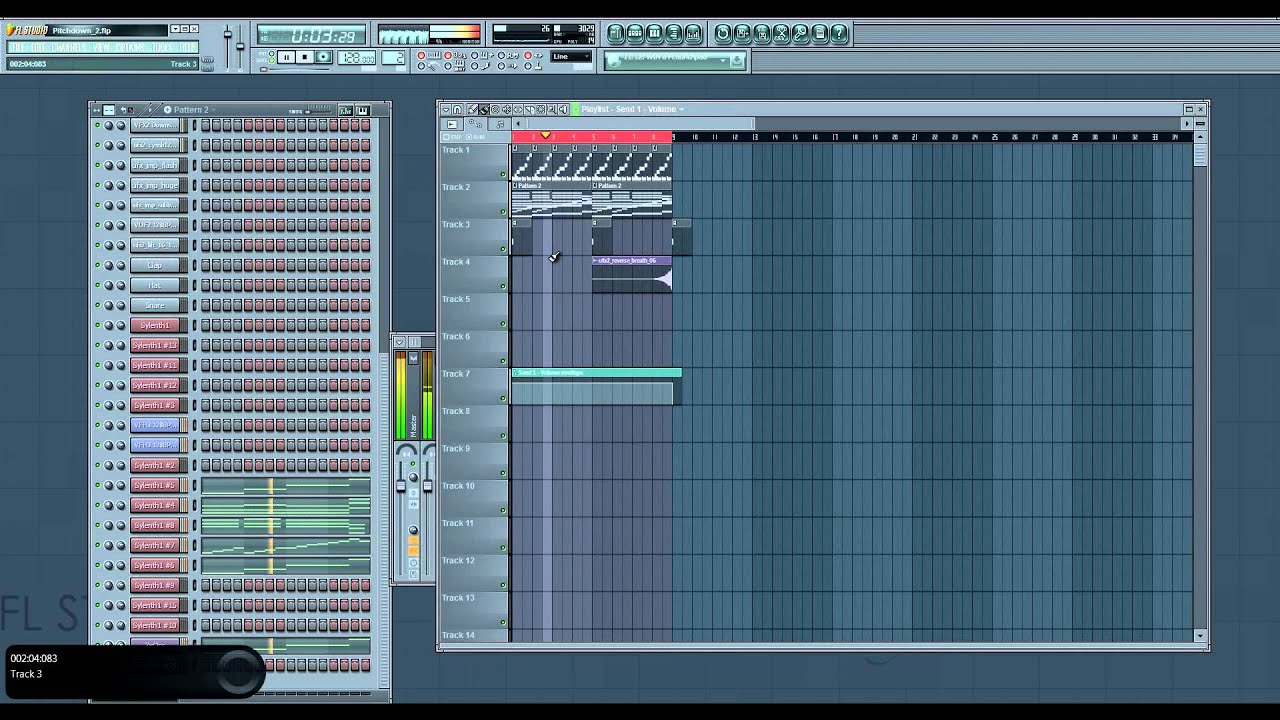
Task: Click the Pause/Play transport button
Action: (x=286, y=57)
